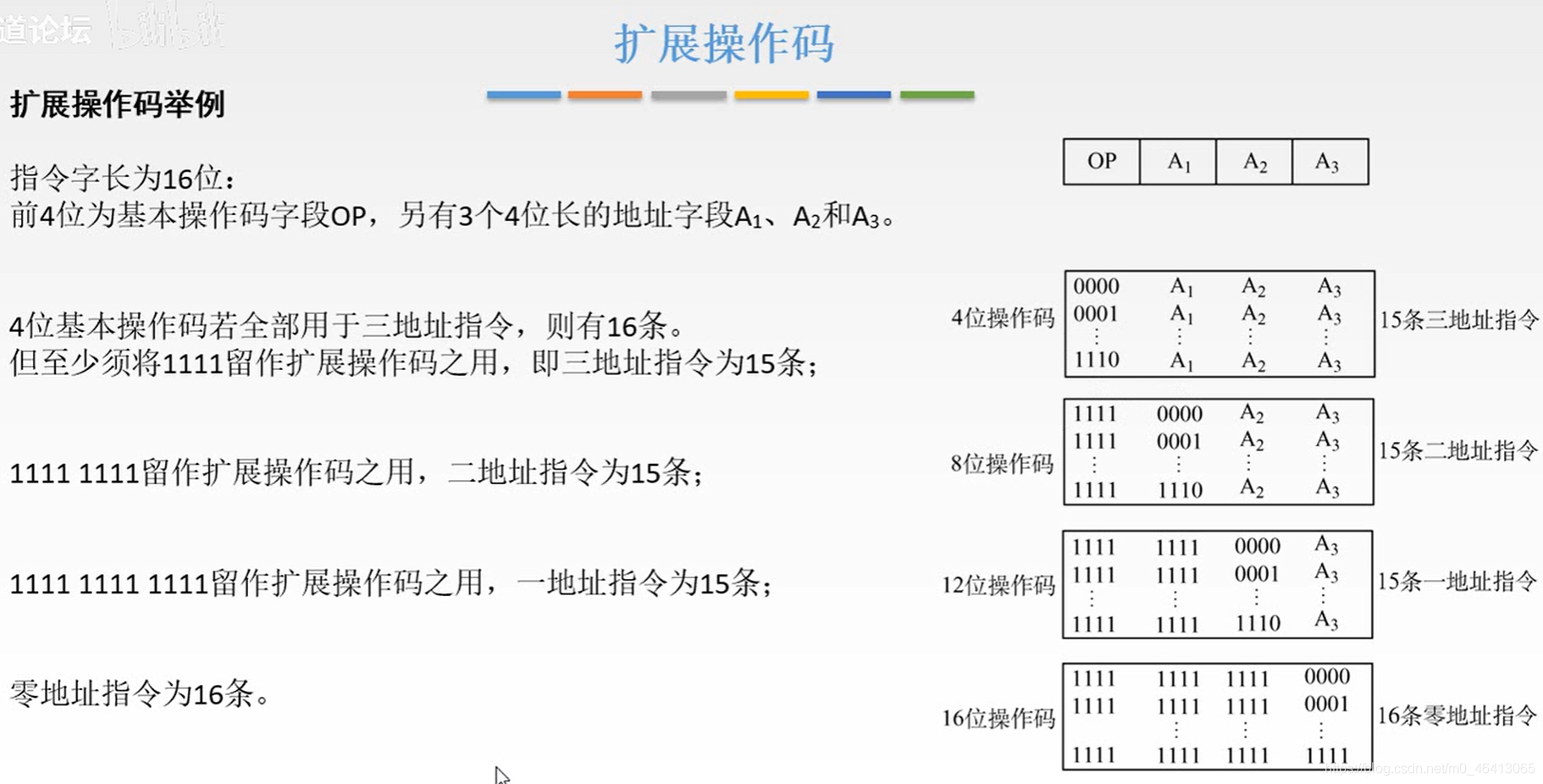Click the caption 16条零地址指令
The height and width of the screenshot is (784, 1543).
1457,715
